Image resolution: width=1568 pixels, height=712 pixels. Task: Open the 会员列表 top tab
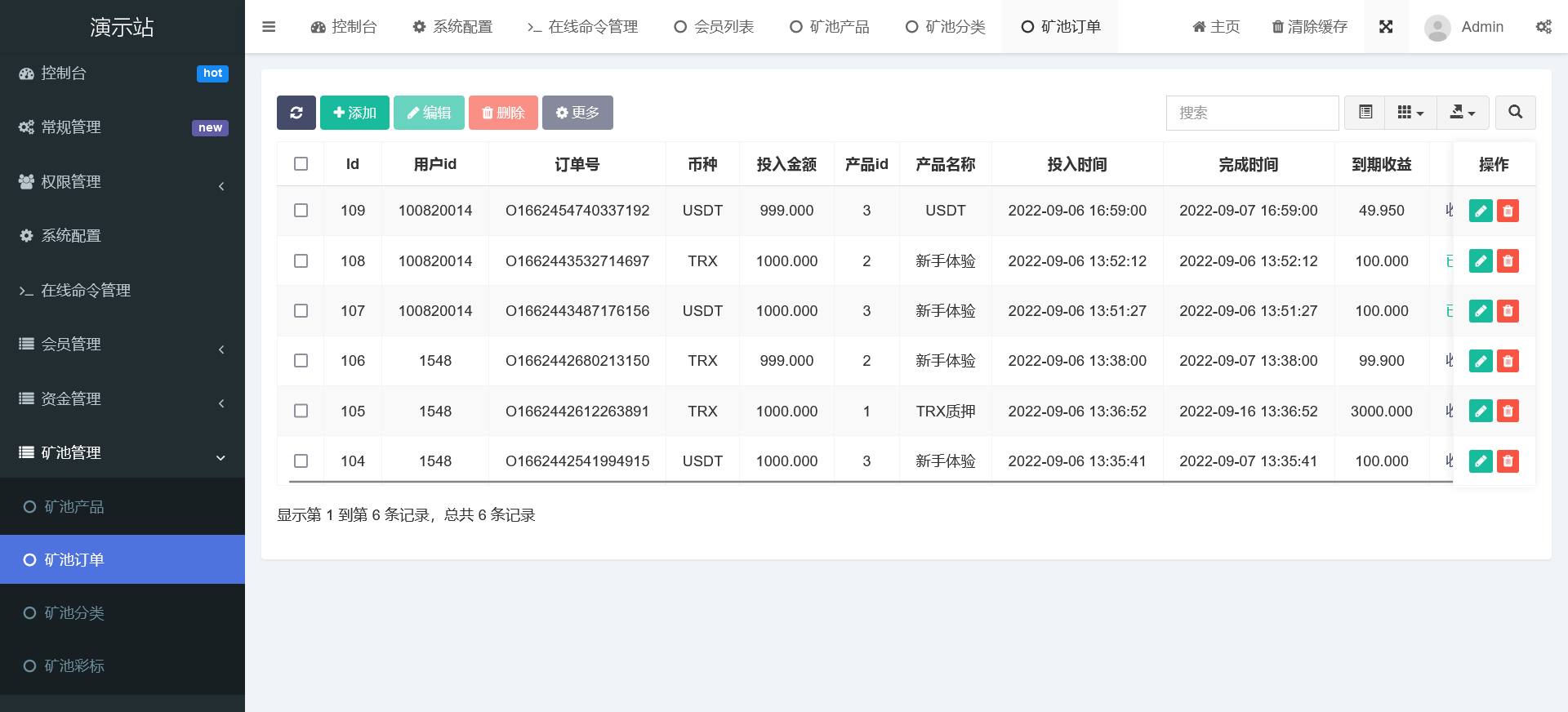[714, 27]
